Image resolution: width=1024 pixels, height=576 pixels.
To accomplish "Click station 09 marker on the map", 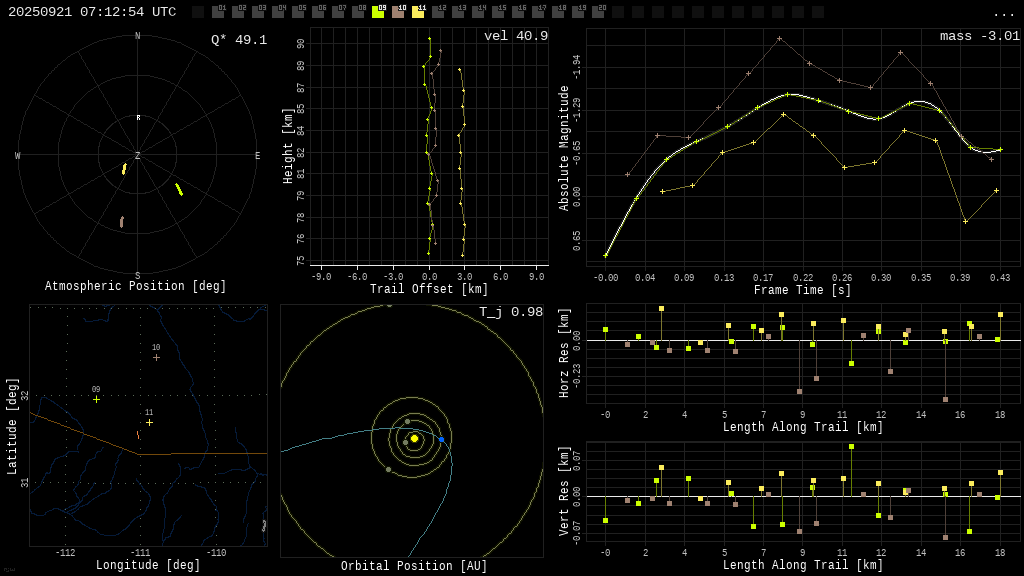I will [96, 399].
